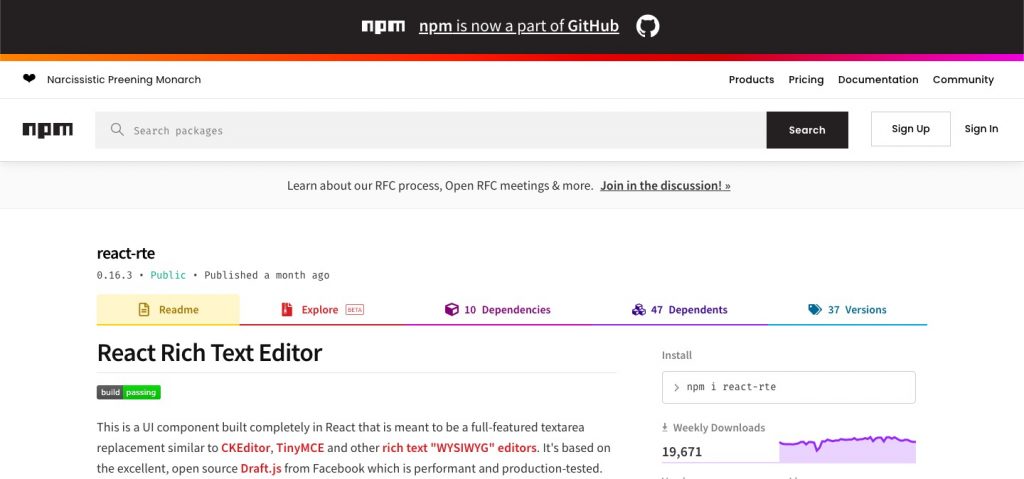This screenshot has width=1024, height=479.
Task: Go to the npm home logo beside search
Action: 48,130
